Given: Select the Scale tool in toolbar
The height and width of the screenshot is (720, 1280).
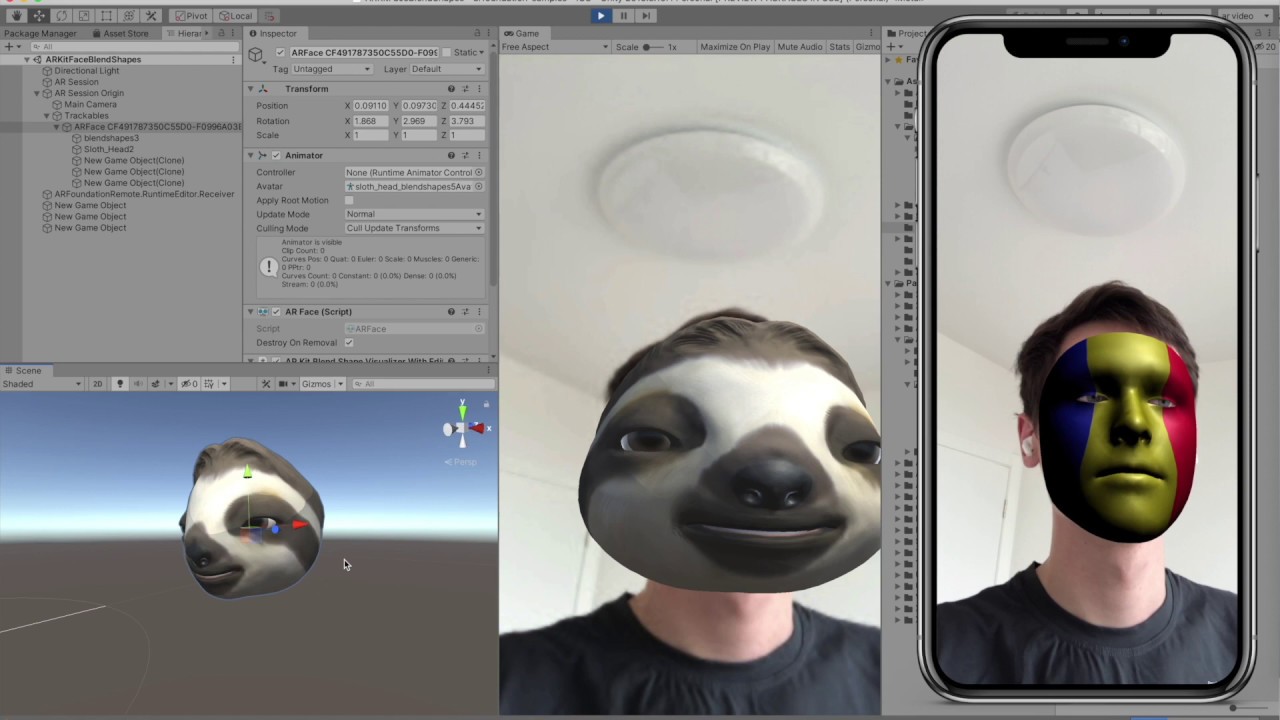Looking at the screenshot, I should point(83,16).
